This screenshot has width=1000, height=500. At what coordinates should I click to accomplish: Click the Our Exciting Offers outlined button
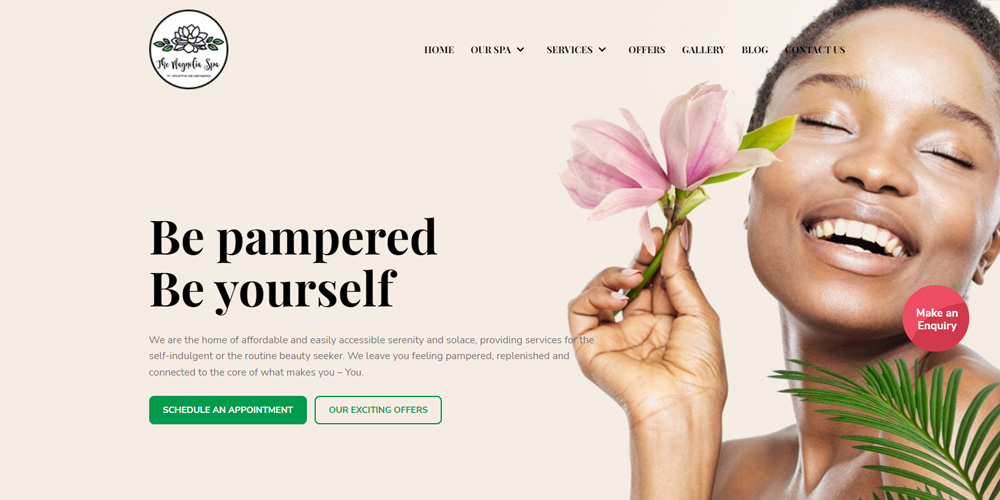click(378, 410)
